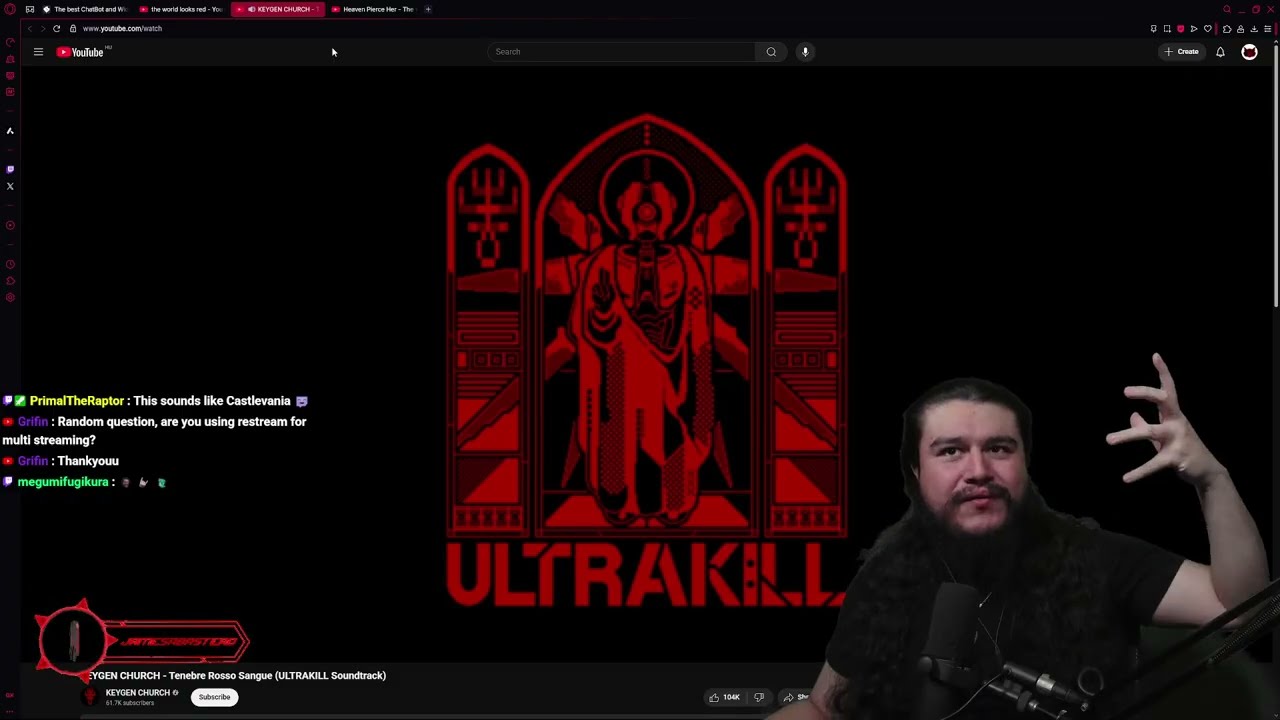The image size is (1280, 720).
Task: Show browser downloads
Action: 1254,29
